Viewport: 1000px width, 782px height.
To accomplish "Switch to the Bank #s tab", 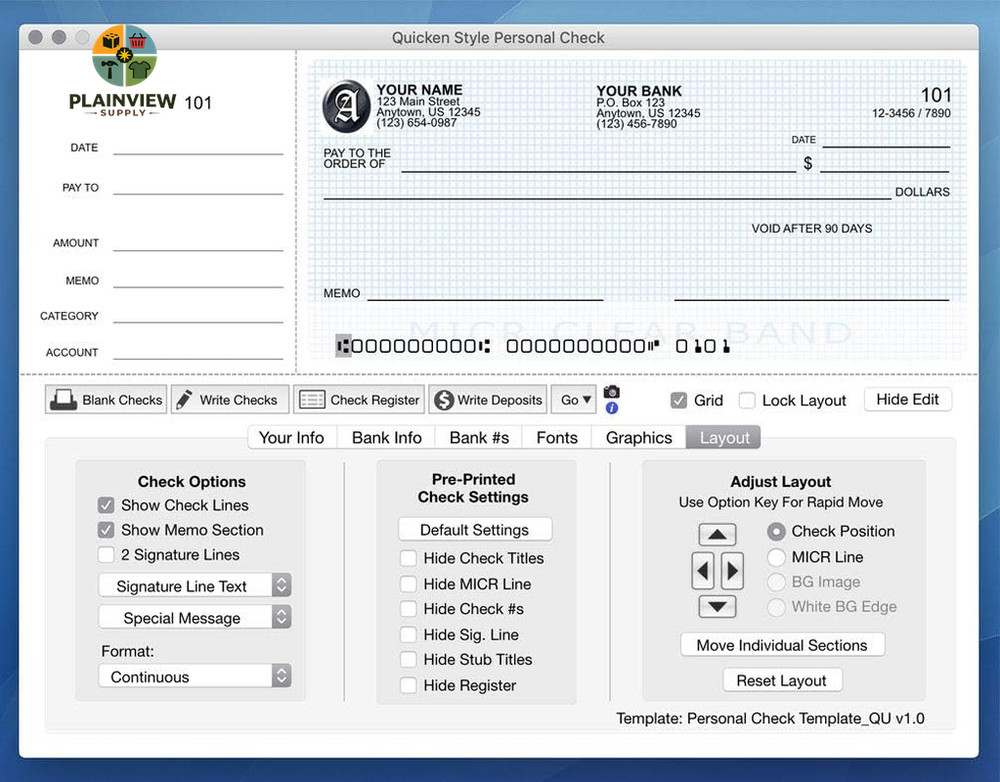I will pos(479,438).
